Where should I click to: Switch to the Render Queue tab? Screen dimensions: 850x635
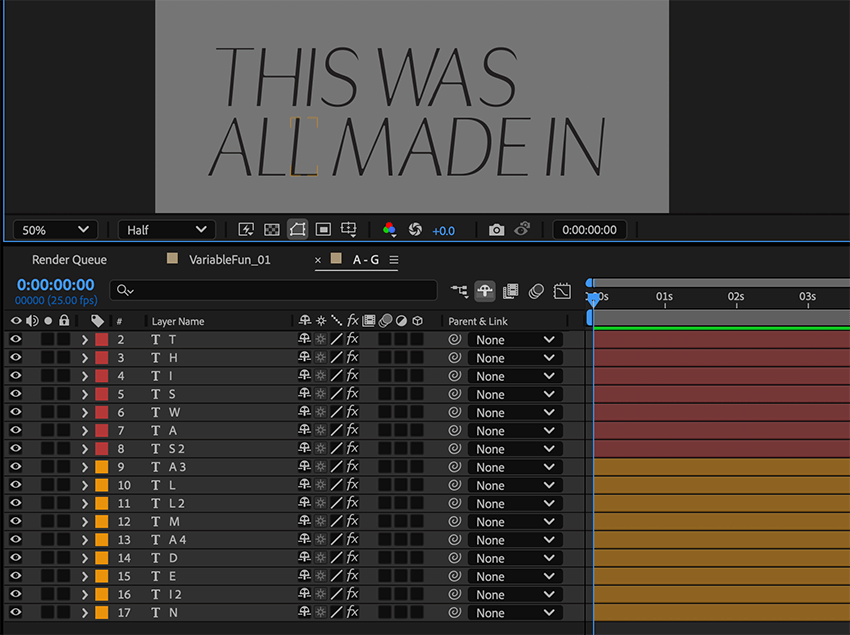point(69,260)
